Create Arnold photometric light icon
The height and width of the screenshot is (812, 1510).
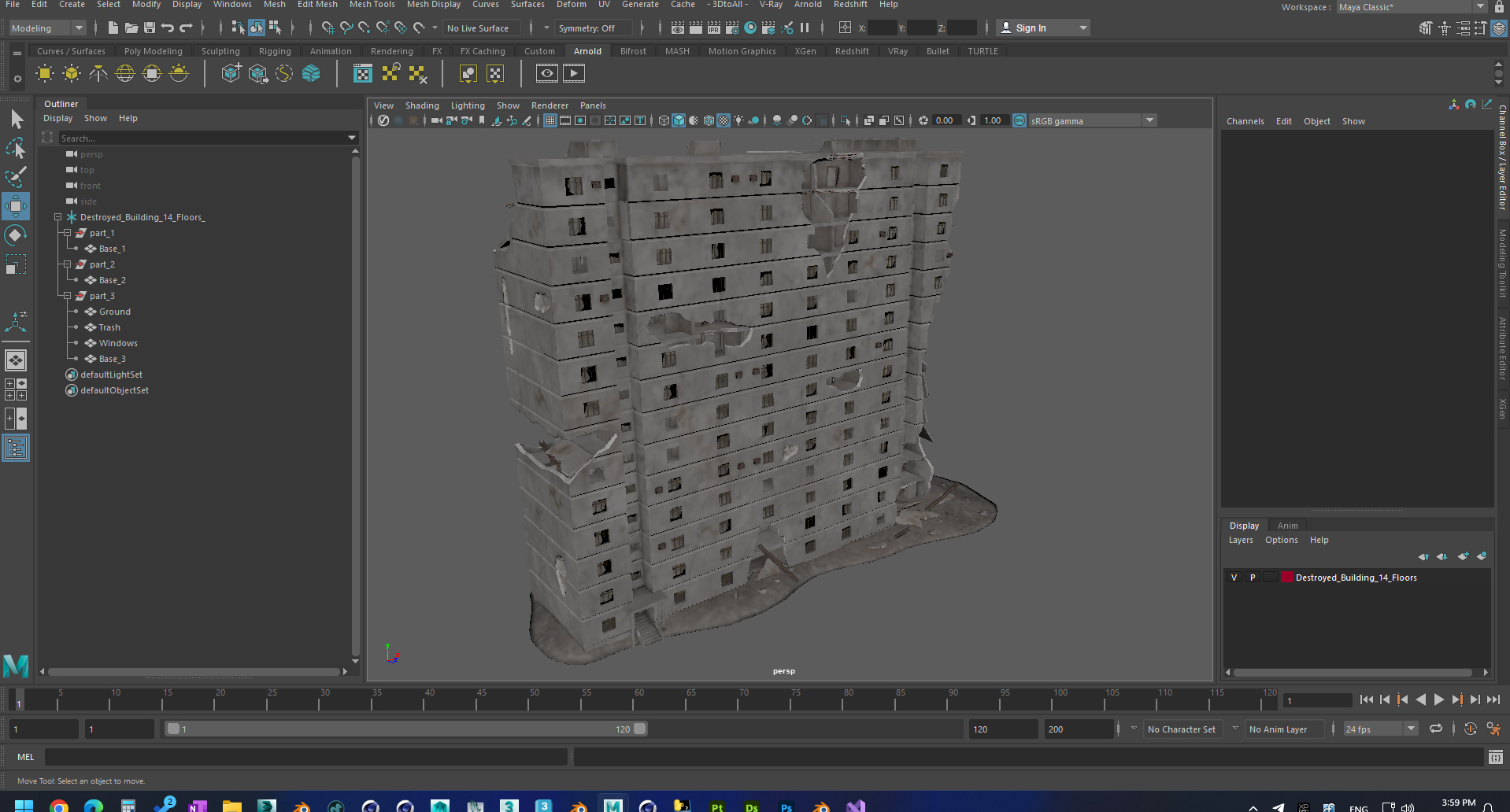click(98, 74)
